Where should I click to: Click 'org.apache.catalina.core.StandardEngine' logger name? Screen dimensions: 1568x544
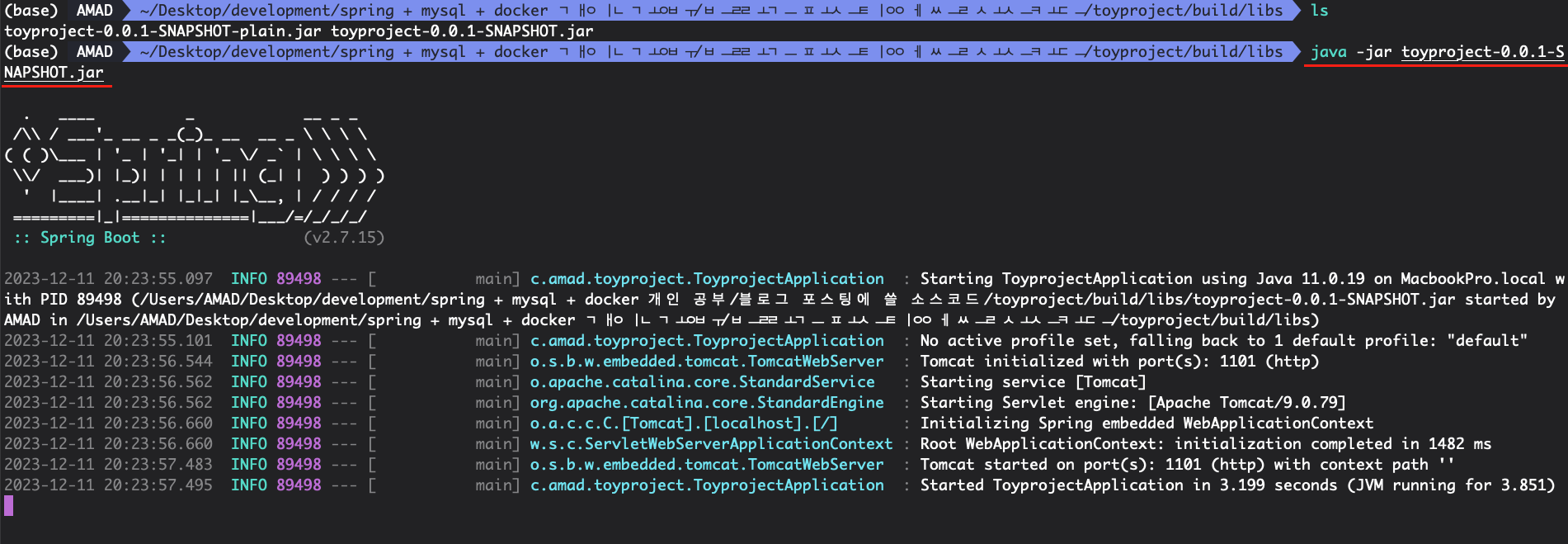click(707, 403)
